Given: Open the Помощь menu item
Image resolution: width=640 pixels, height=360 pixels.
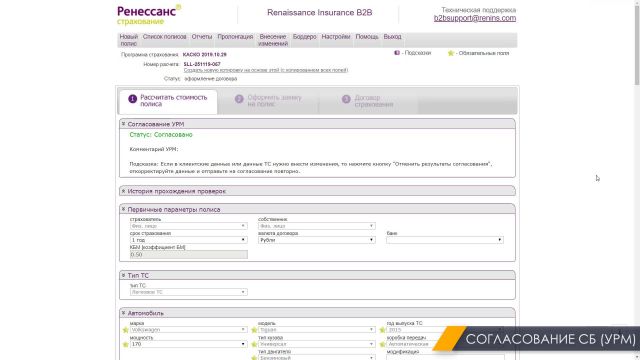Looking at the screenshot, I should point(367,37).
